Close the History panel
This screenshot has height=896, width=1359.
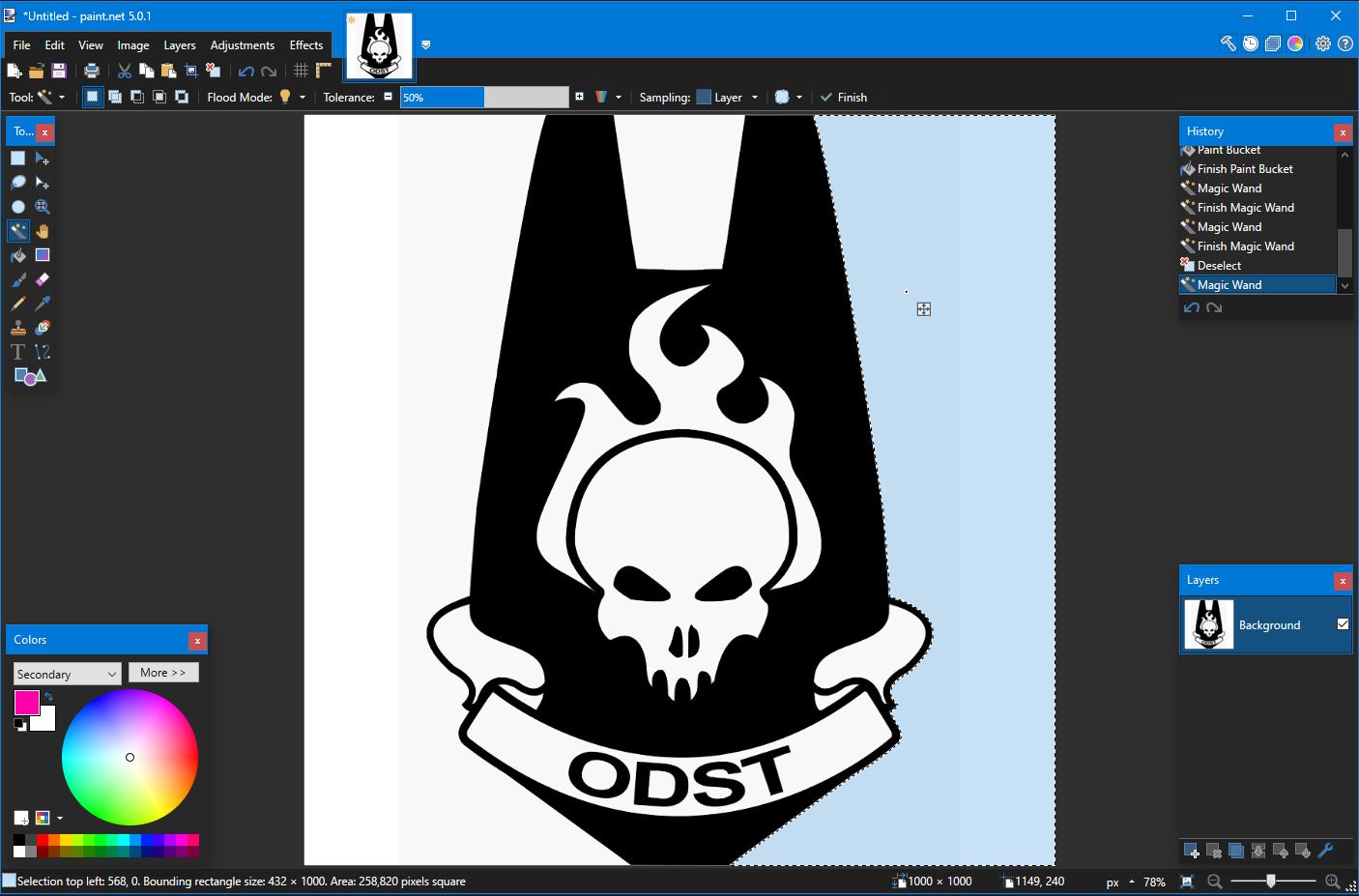(1343, 131)
